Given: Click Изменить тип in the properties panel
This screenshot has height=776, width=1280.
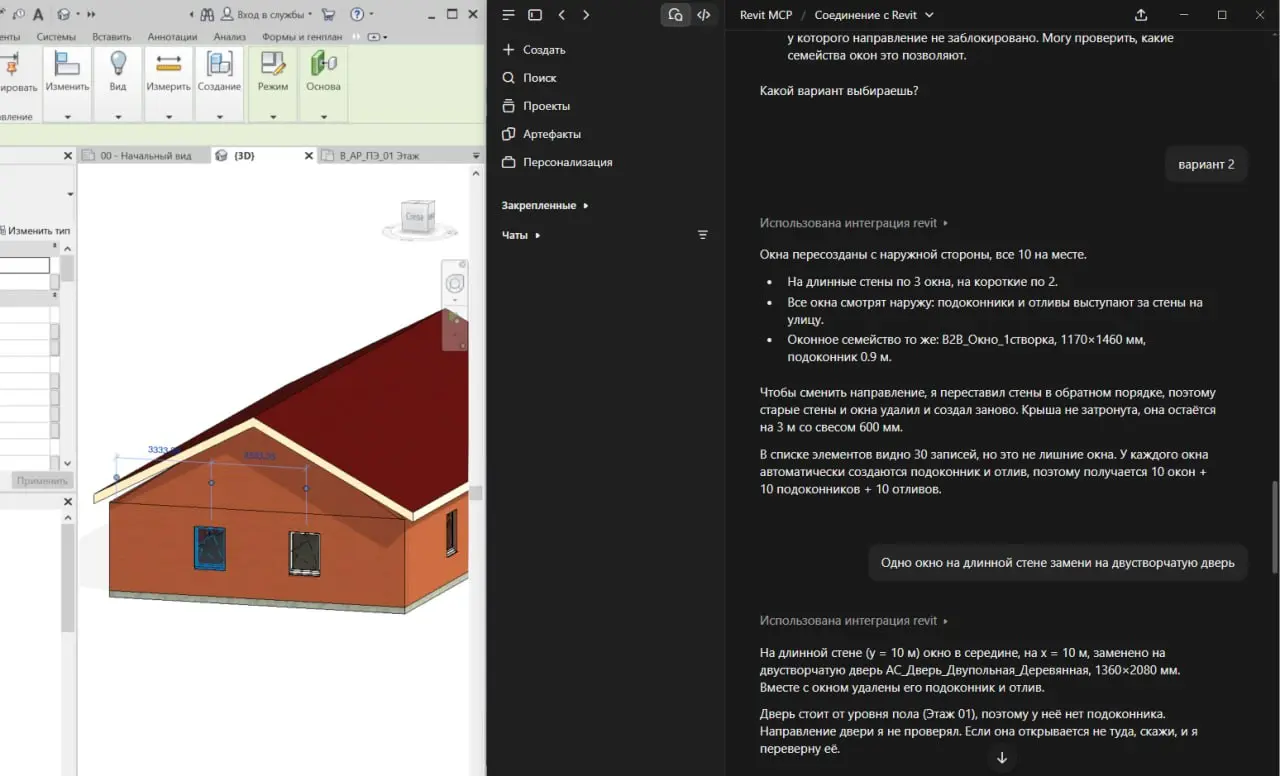Looking at the screenshot, I should click(x=37, y=231).
